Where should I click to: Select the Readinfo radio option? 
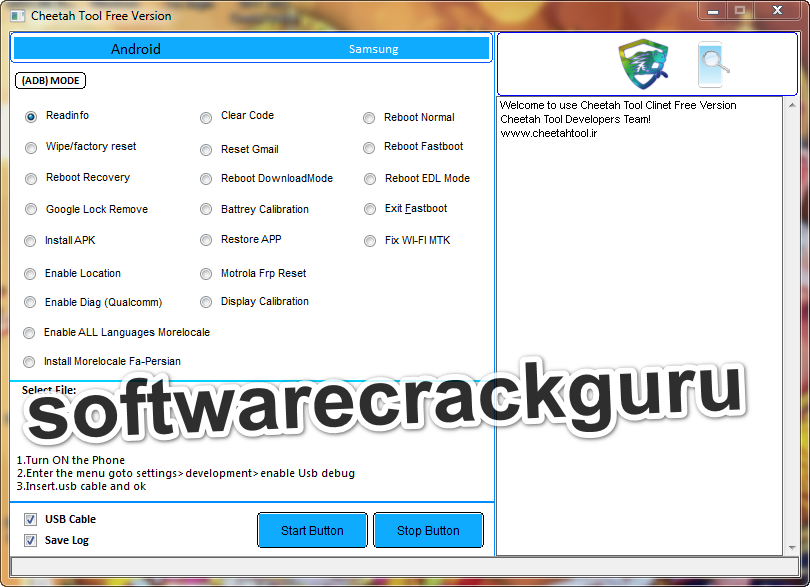[x=31, y=117]
